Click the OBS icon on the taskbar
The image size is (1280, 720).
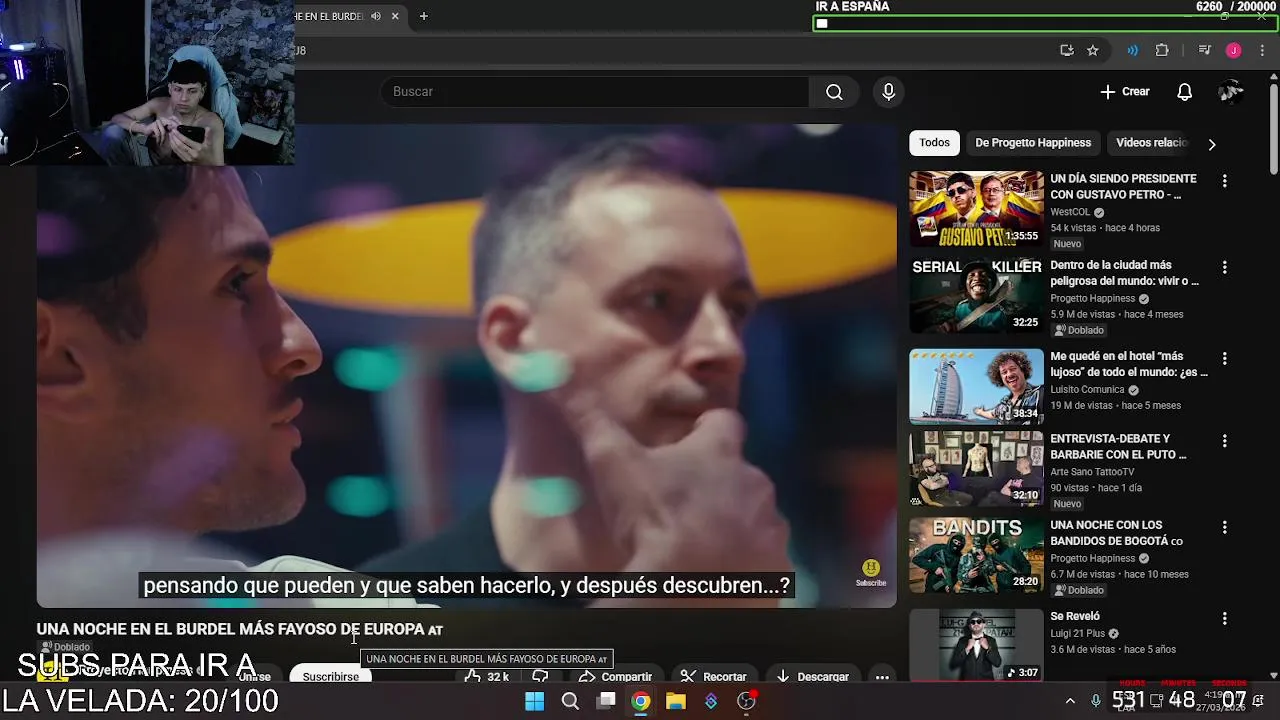coord(746,701)
